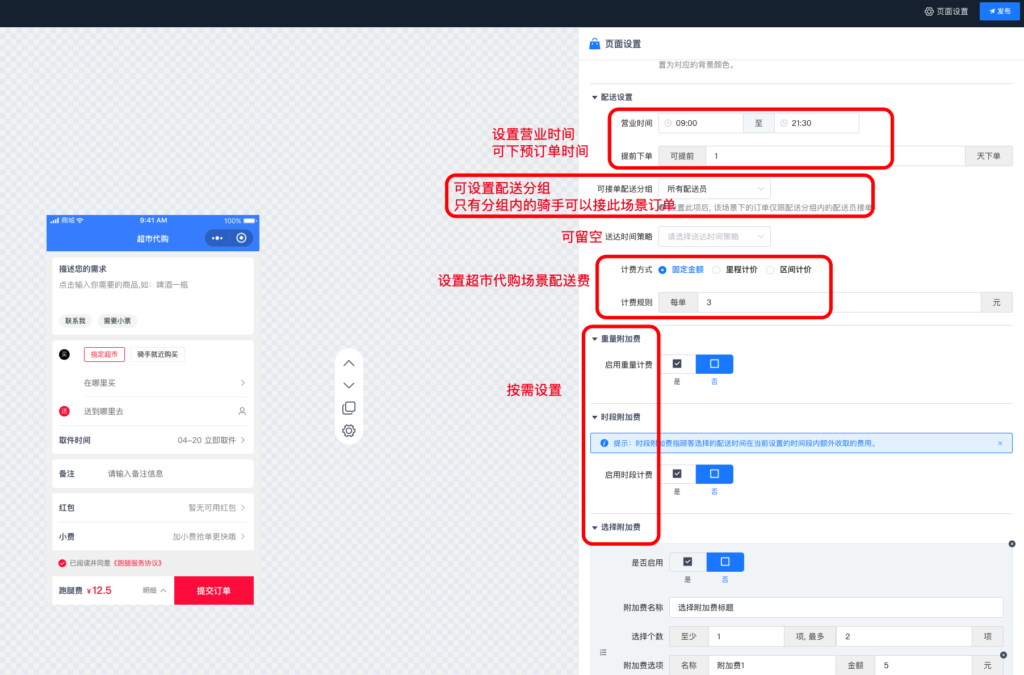This screenshot has height=675, width=1024.
Task: Set 启用重量计费 to 是
Action: pyautogui.click(x=676, y=363)
